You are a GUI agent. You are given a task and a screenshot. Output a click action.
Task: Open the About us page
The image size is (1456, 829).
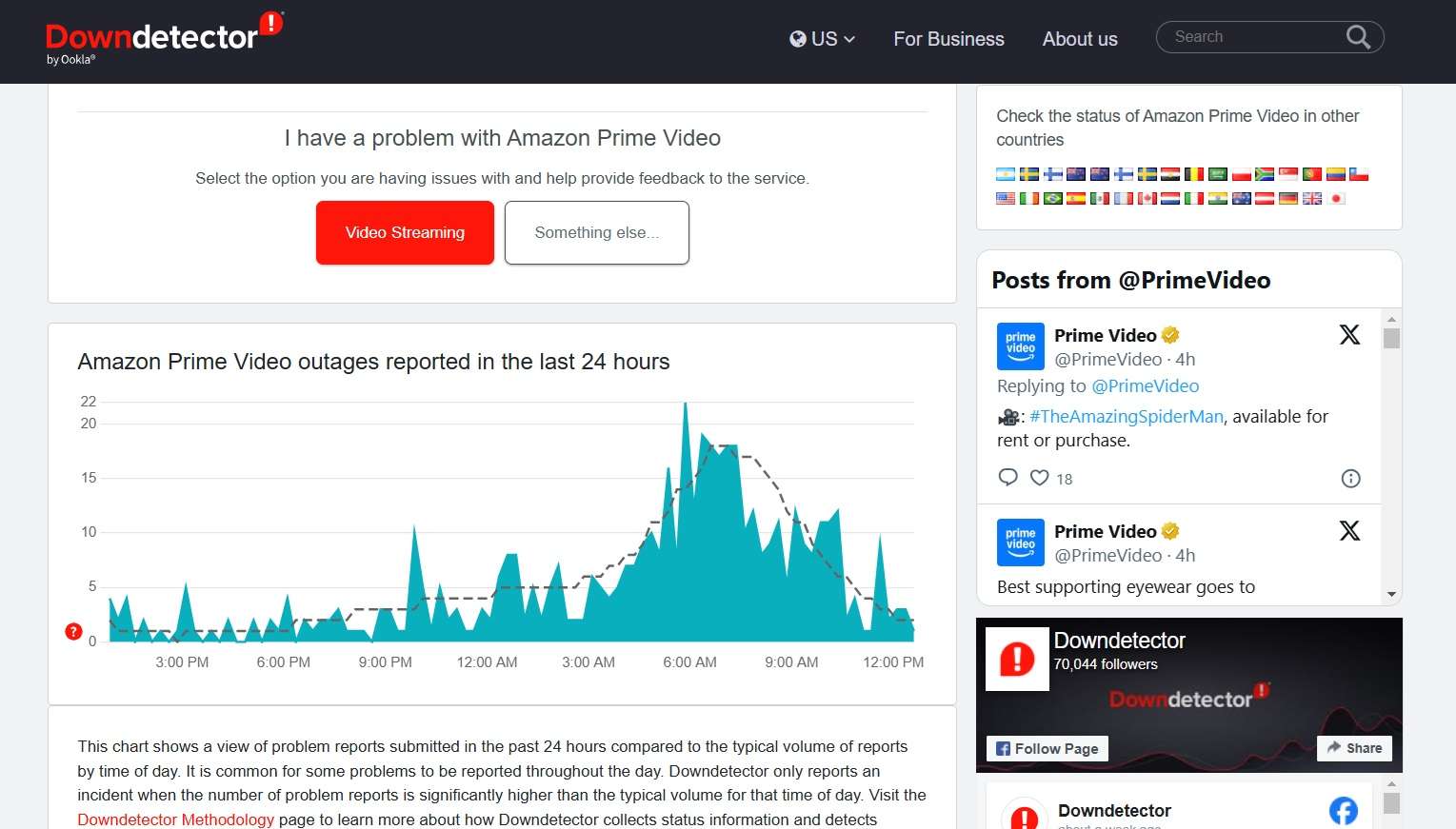pos(1080,39)
